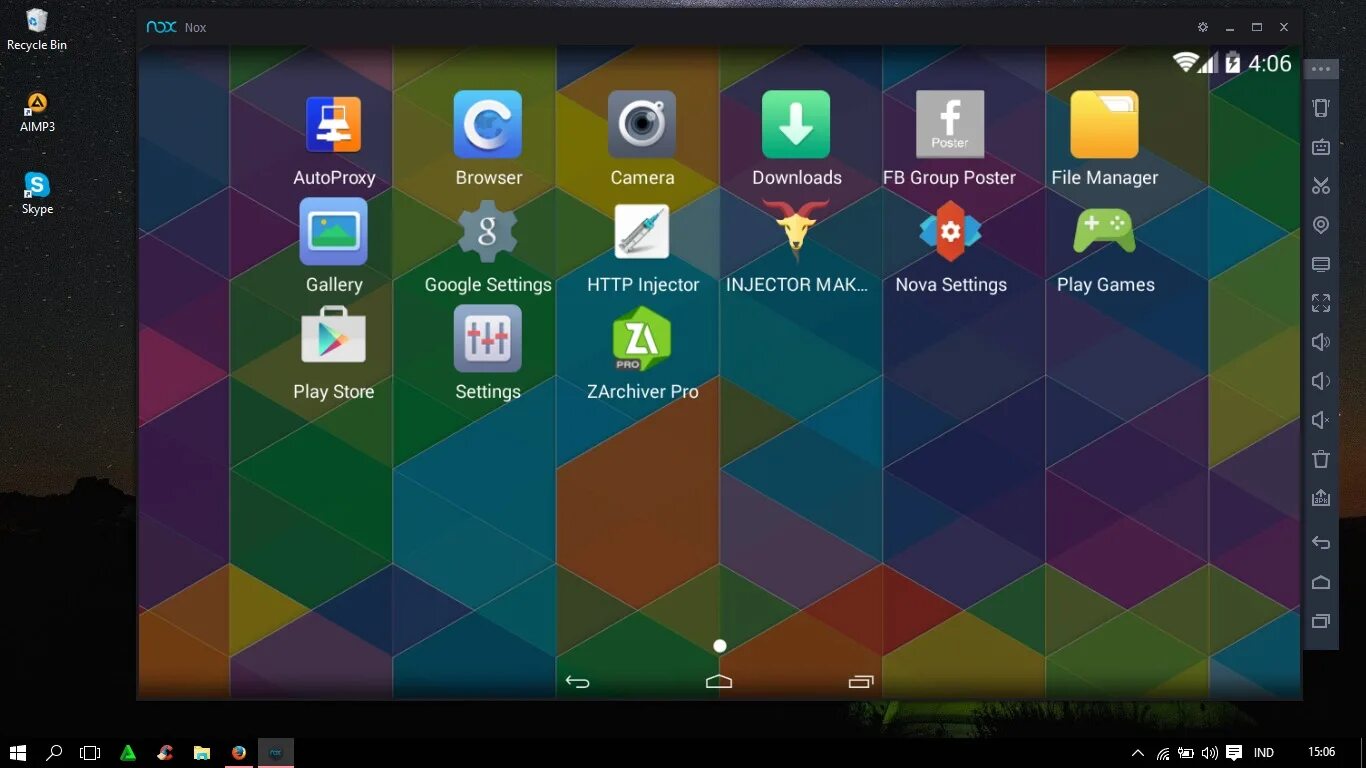This screenshot has height=768, width=1366.
Task: Open the Windows Start menu
Action: (x=18, y=752)
